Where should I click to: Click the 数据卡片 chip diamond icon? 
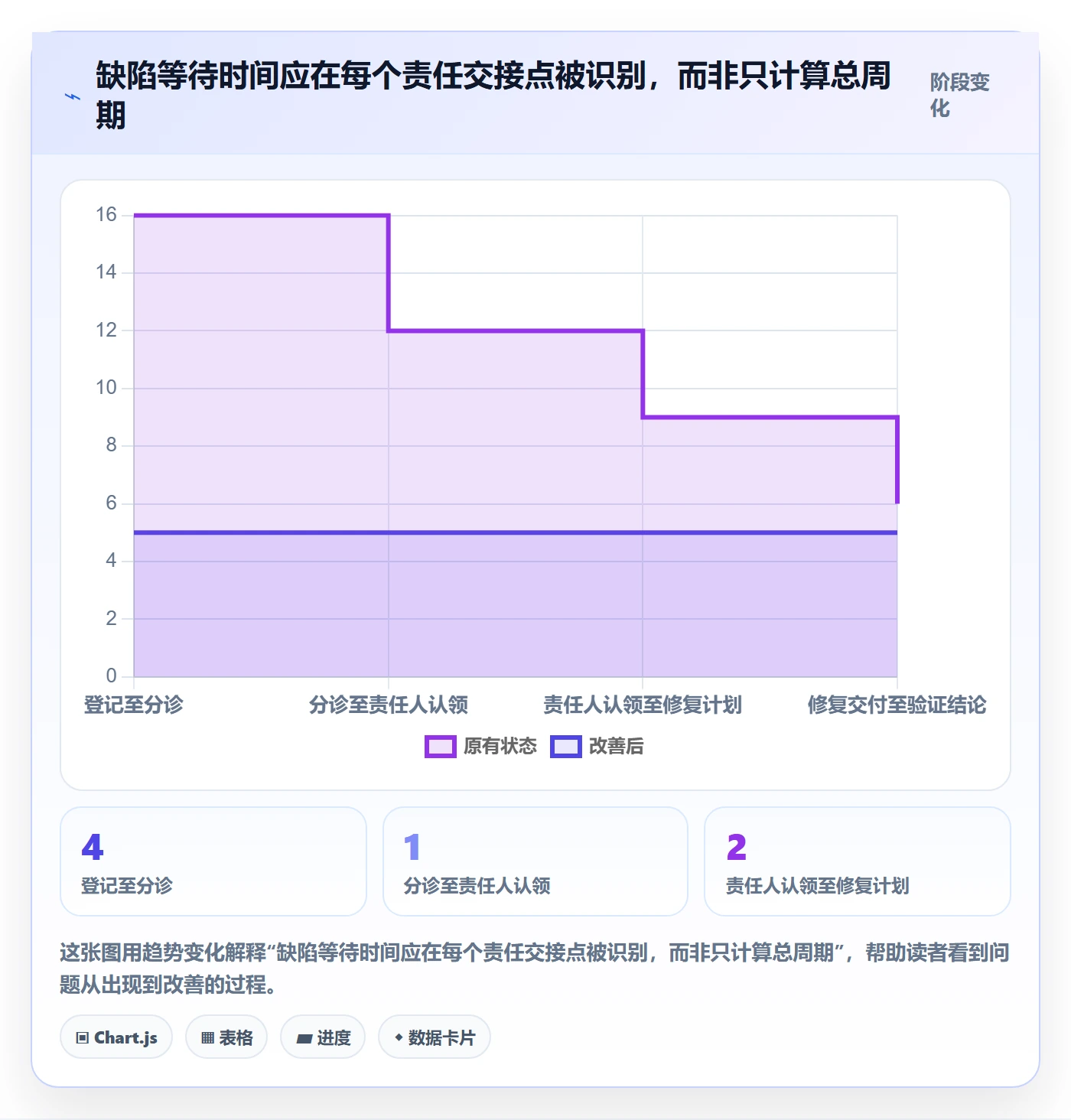(399, 1037)
